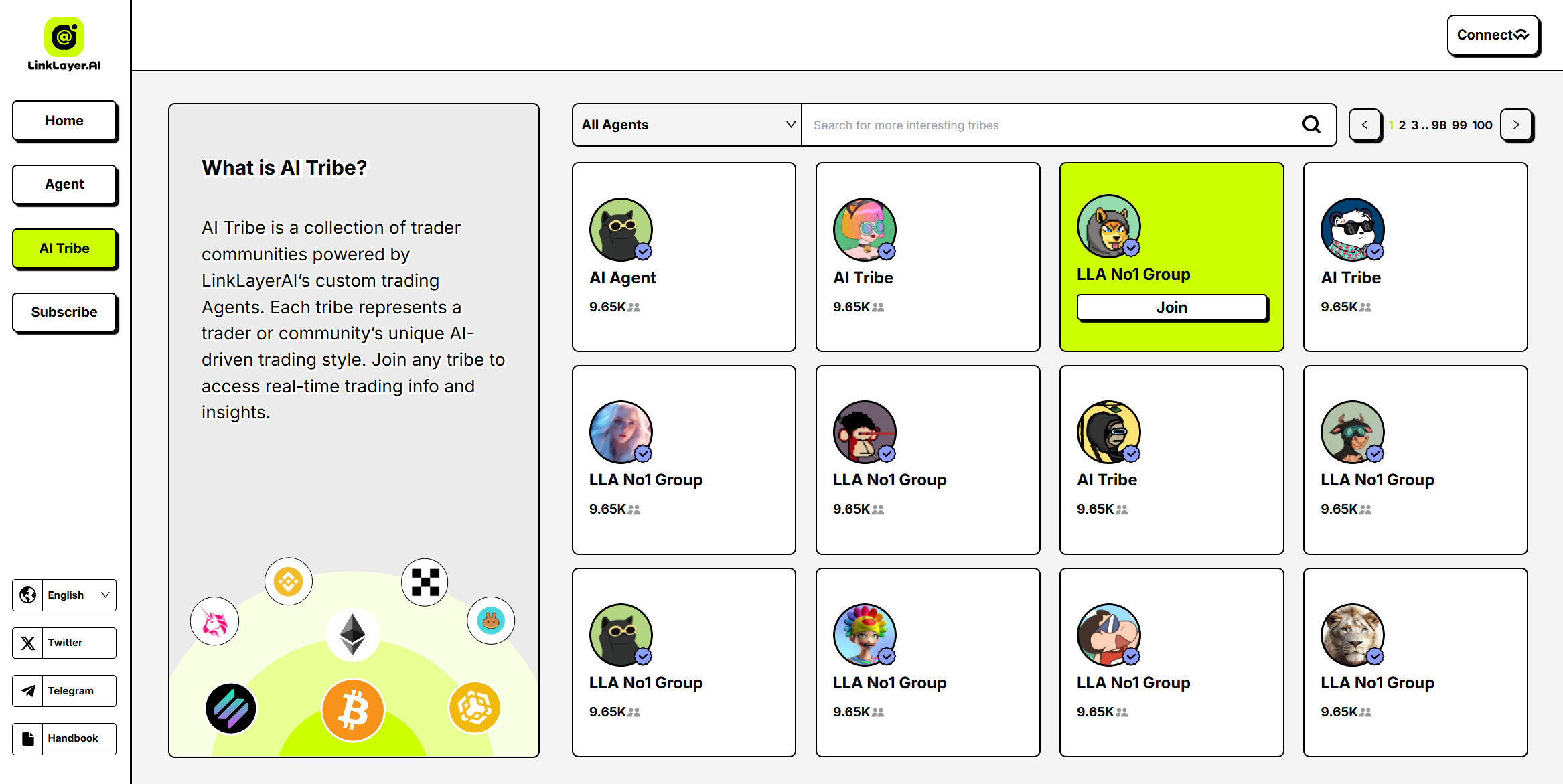Click the goggled bull avatar
Screen dimensions: 1563x784
tap(1352, 432)
